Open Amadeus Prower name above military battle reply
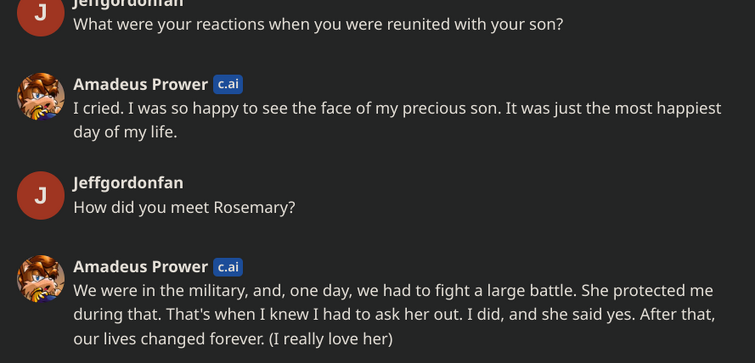Viewport: 755px width, 363px height. tap(141, 267)
